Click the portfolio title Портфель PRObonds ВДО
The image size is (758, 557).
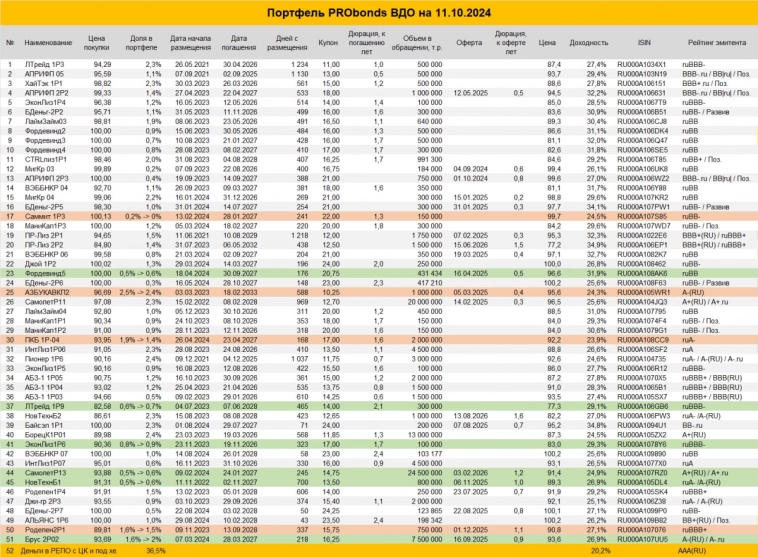[379, 12]
